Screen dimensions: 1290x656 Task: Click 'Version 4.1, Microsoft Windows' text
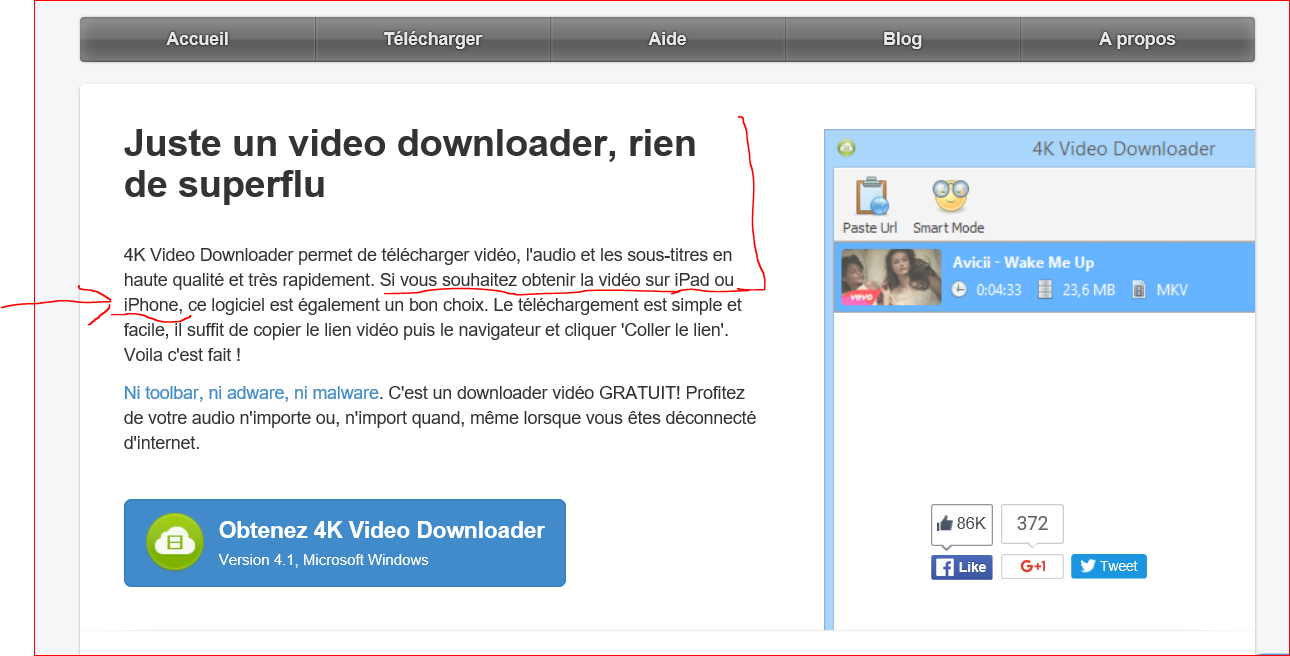click(324, 560)
